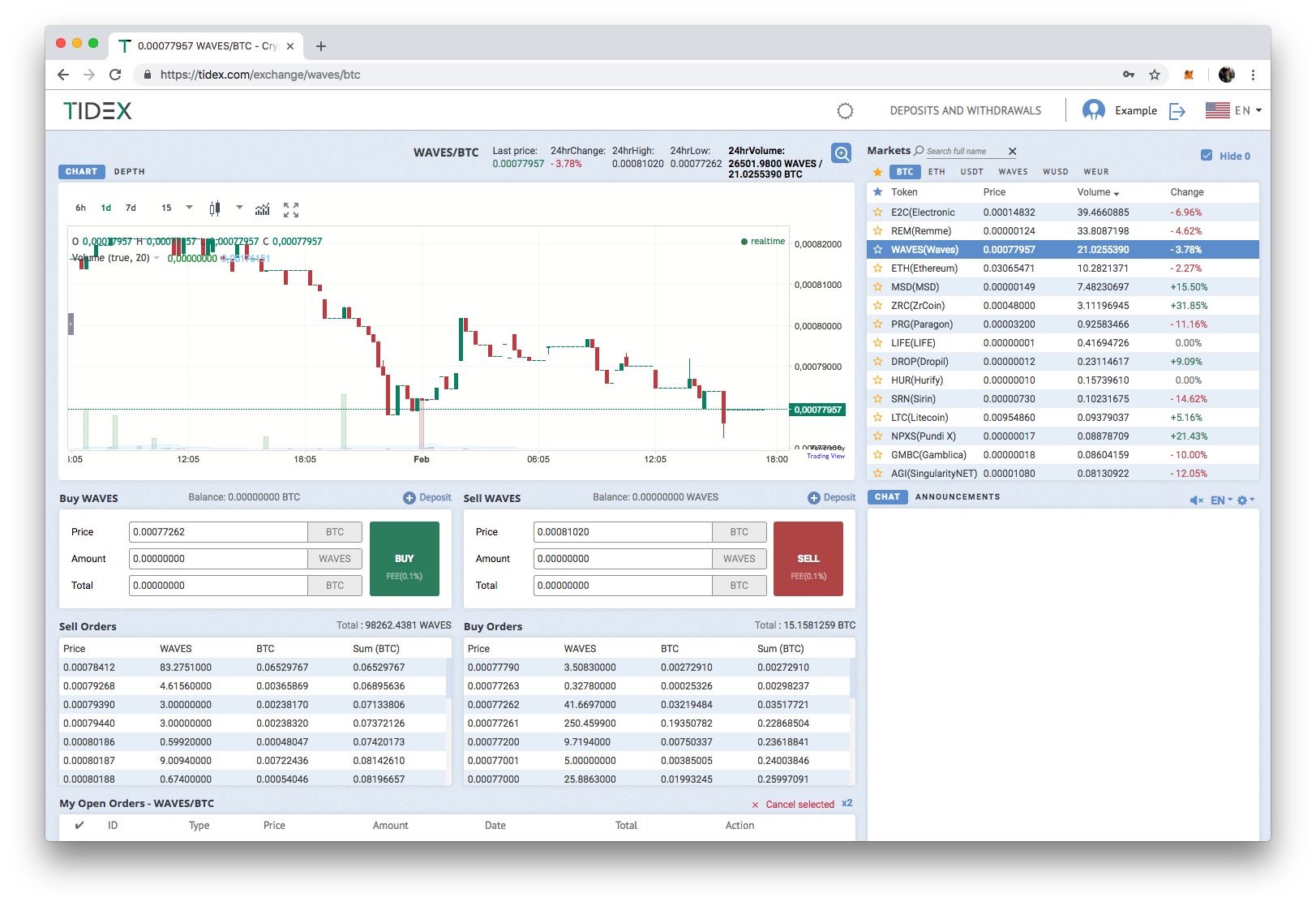
Task: Click the Cancel selected link
Action: click(799, 805)
